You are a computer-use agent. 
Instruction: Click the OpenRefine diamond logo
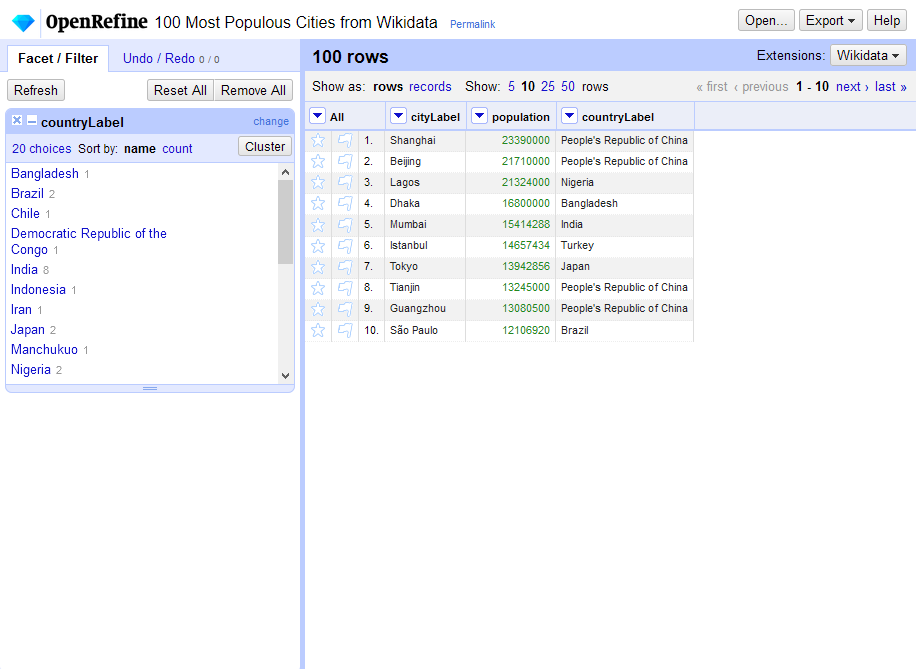point(22,20)
